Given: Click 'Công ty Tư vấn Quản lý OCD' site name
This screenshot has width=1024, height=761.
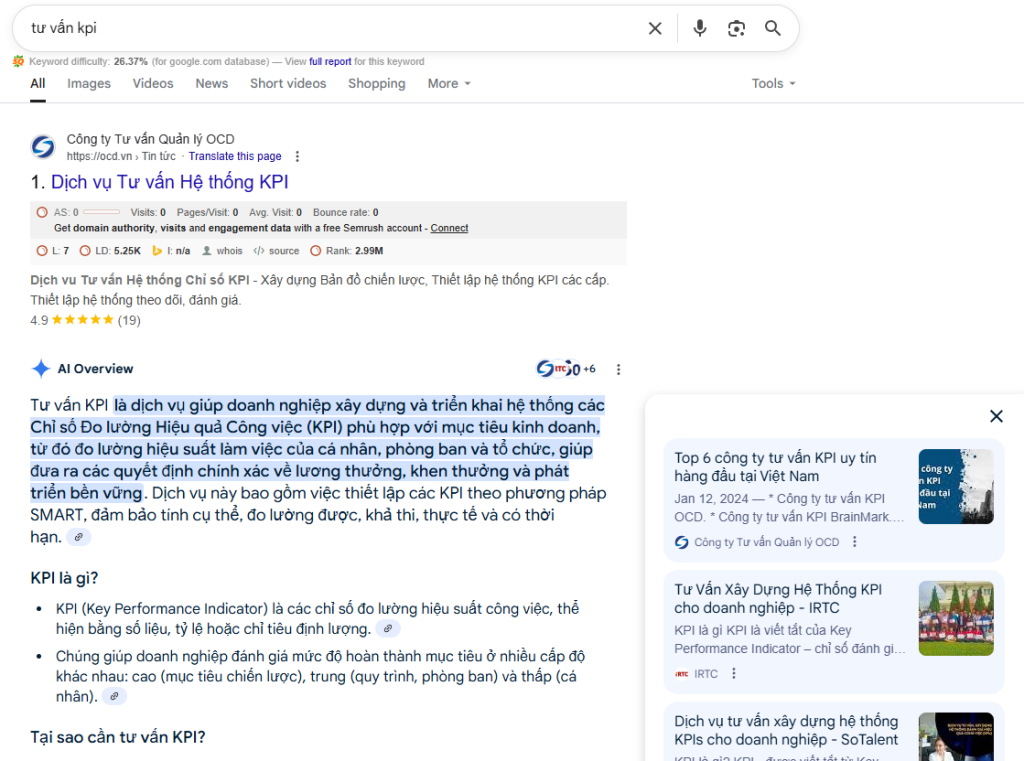Looking at the screenshot, I should click(150, 139).
